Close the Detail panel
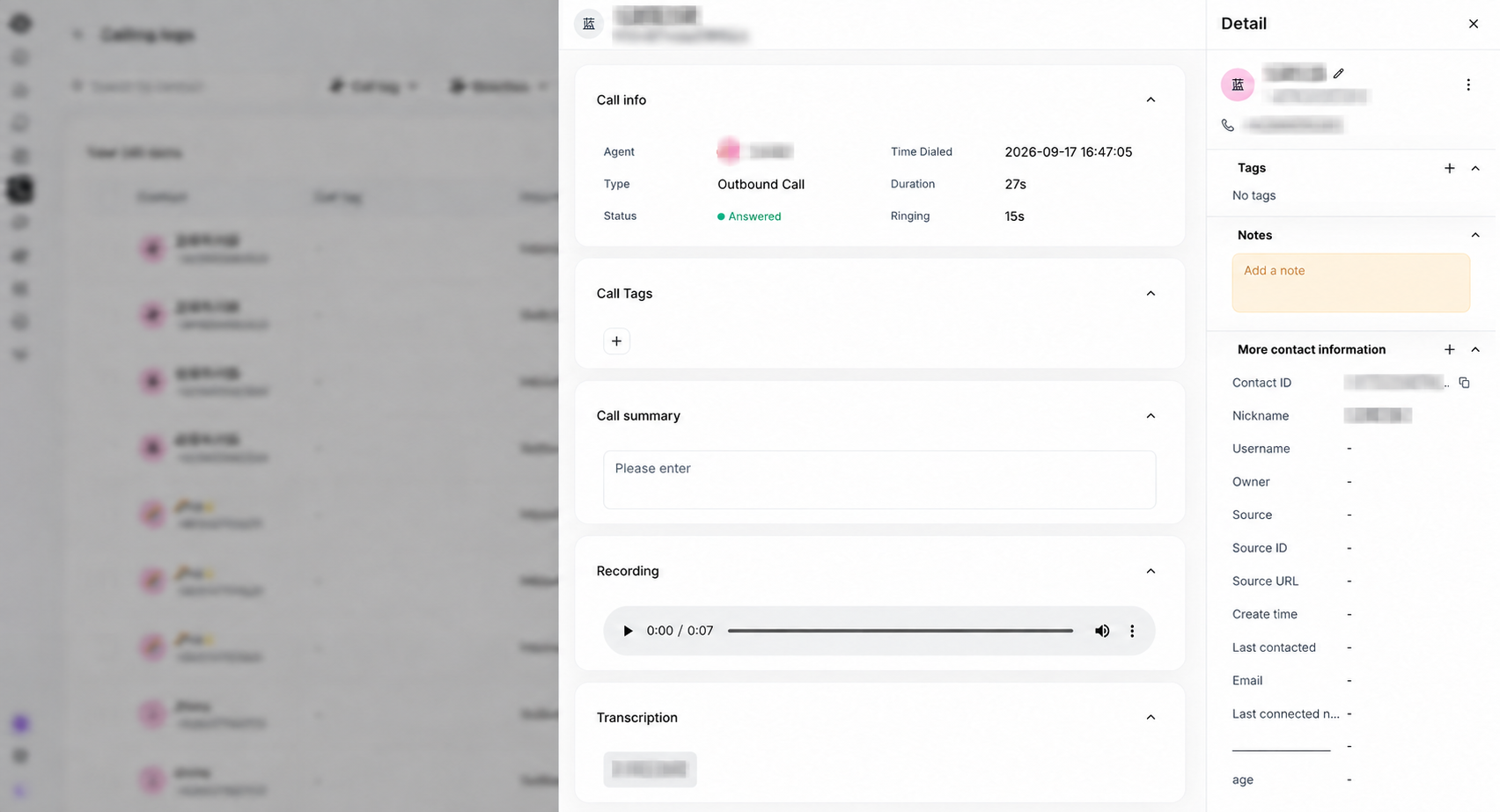The height and width of the screenshot is (812, 1500). click(1474, 24)
